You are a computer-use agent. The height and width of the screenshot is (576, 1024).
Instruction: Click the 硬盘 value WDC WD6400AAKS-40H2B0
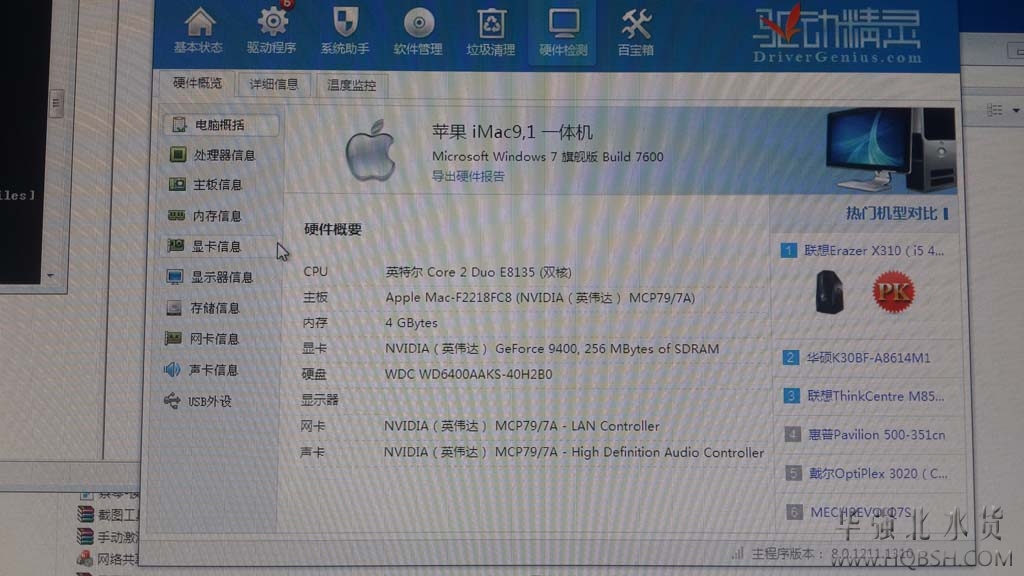point(468,374)
